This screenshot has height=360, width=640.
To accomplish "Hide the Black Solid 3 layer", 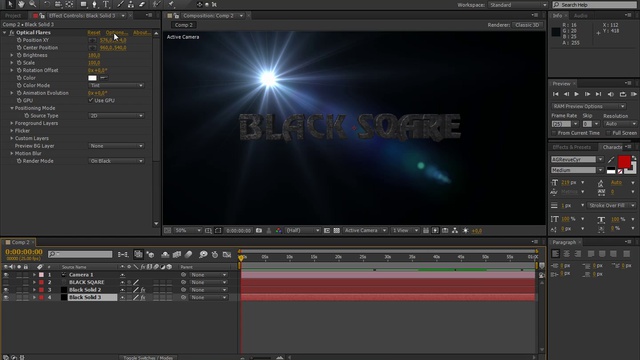I will [6, 298].
